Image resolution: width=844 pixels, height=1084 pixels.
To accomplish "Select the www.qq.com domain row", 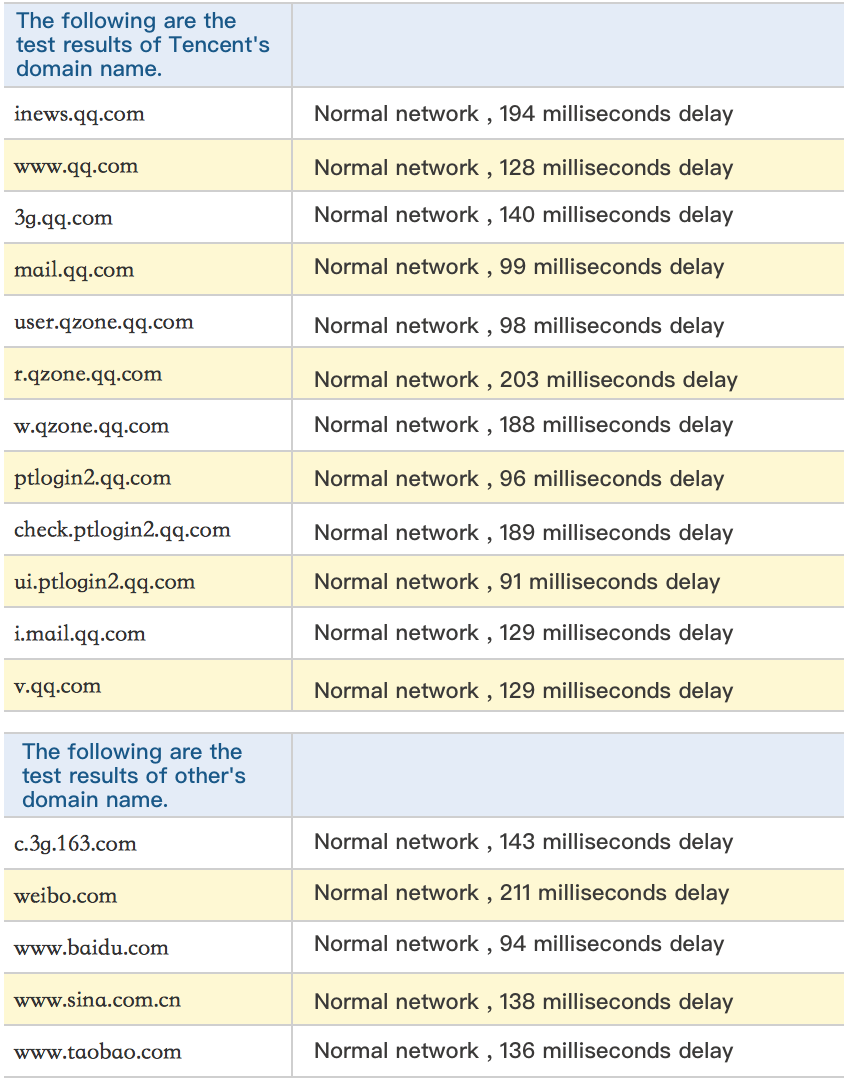I will click(76, 166).
